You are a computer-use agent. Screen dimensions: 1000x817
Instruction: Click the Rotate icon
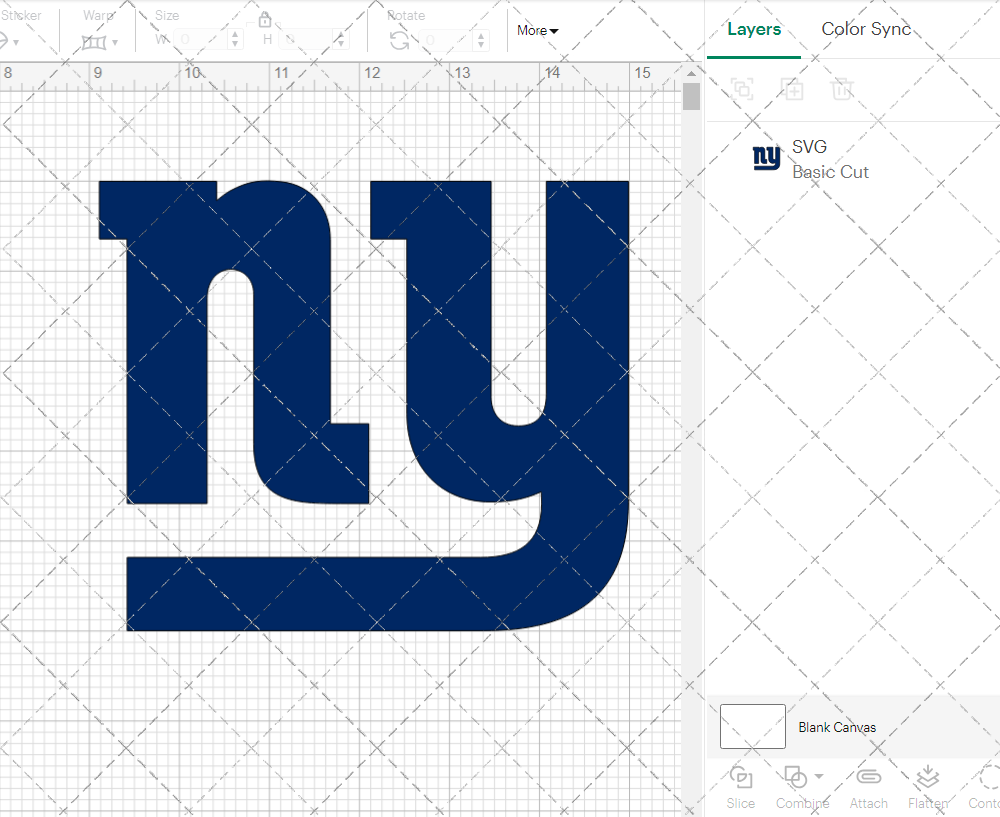coord(400,41)
